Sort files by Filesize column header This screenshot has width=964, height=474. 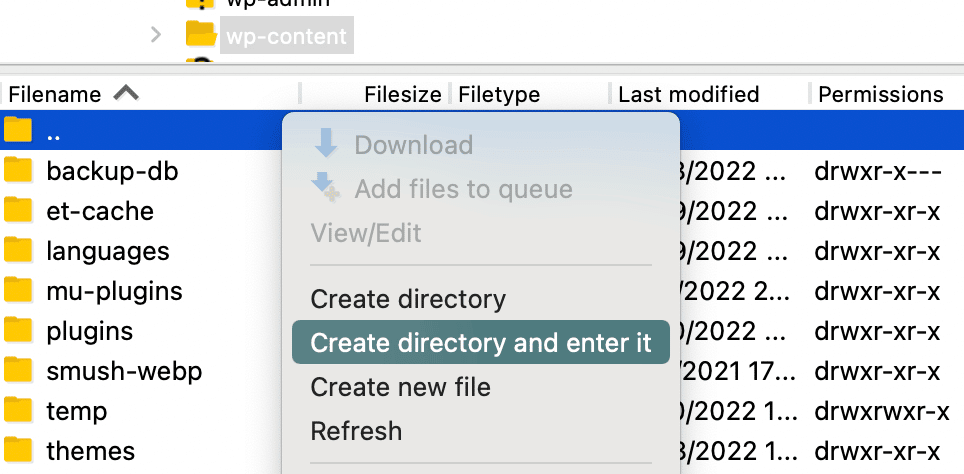tap(402, 95)
